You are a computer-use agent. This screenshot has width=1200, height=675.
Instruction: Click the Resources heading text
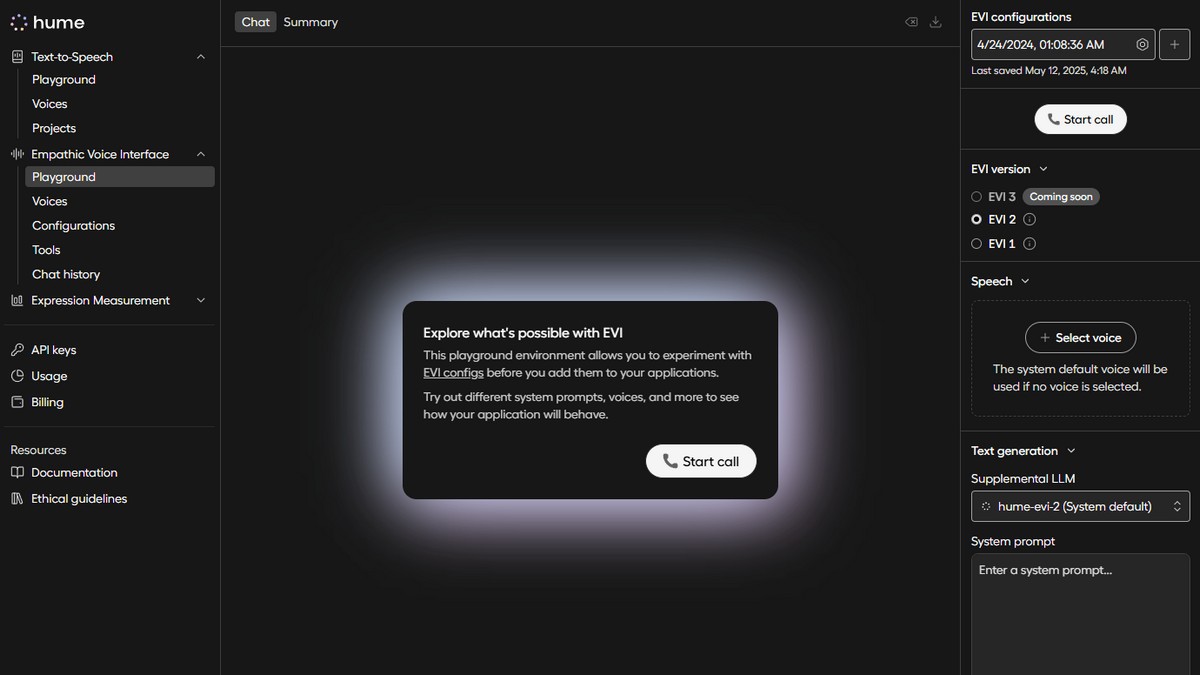pyautogui.click(x=39, y=450)
